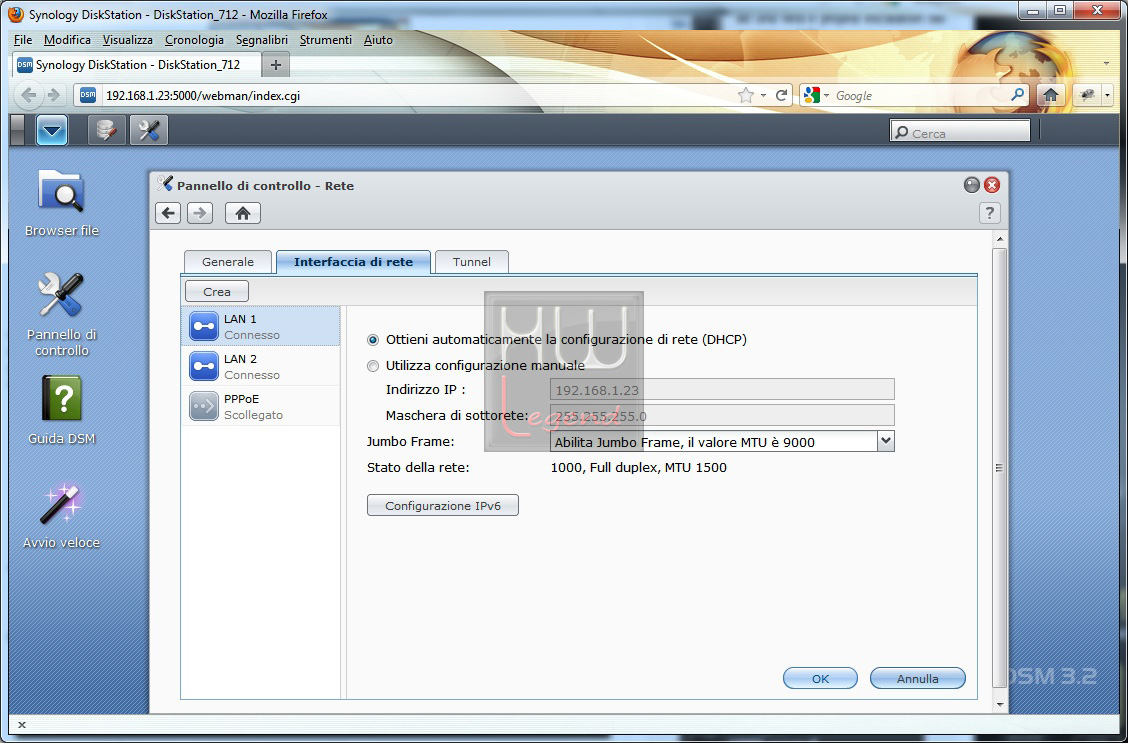This screenshot has width=1128, height=743.
Task: Open the Segnalibri menu
Action: coord(262,40)
